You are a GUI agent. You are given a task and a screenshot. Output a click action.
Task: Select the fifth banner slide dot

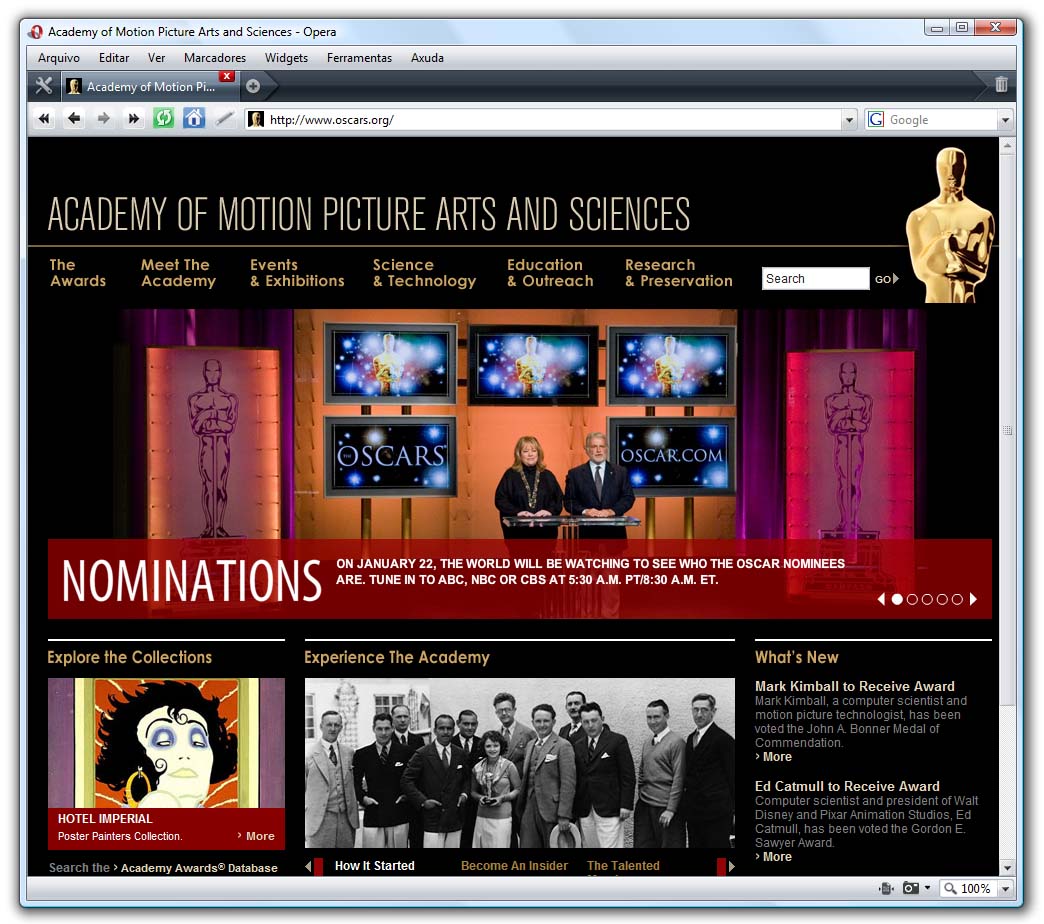point(957,599)
